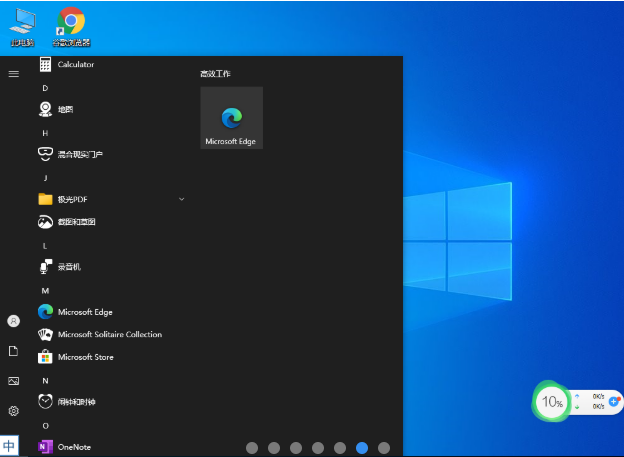Viewport: 624px width, 457px height.
Task: Open Microsoft Solitaire Collection
Action: click(x=111, y=334)
